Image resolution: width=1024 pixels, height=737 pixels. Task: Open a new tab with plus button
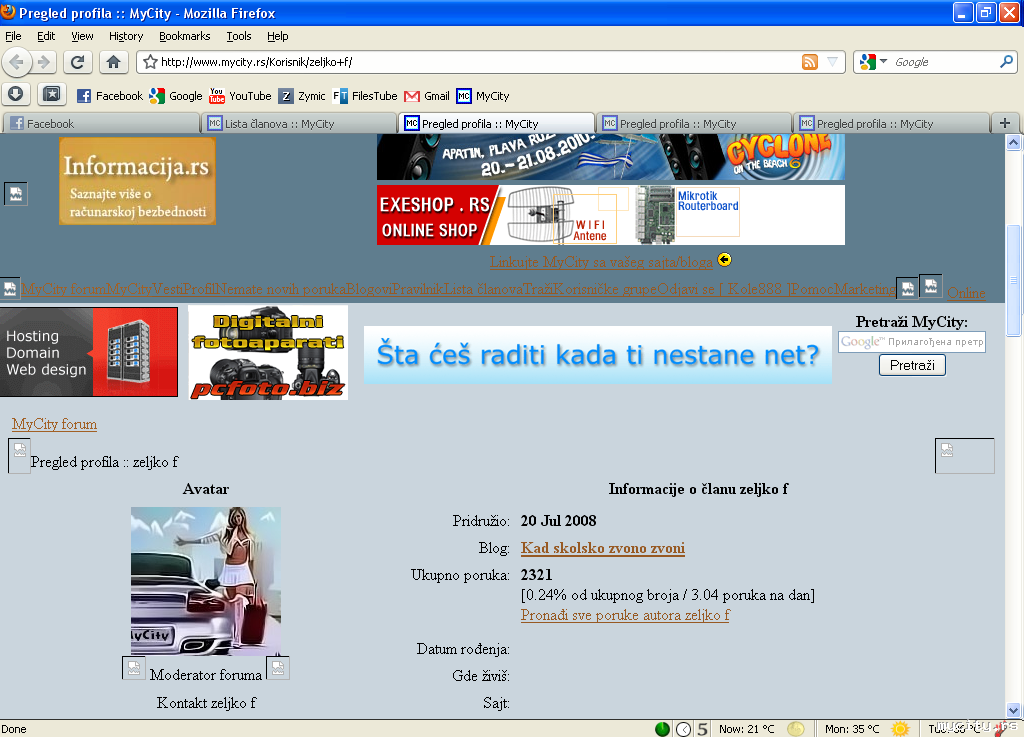(1005, 123)
